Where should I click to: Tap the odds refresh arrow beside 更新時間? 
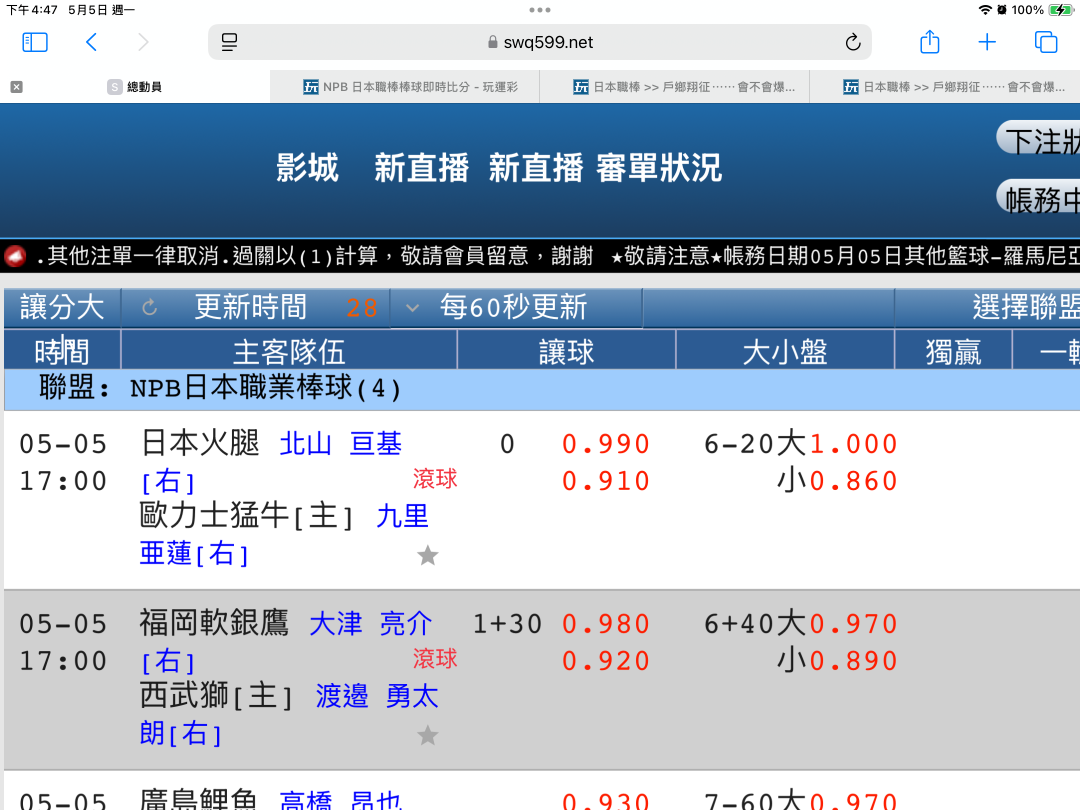click(x=150, y=308)
